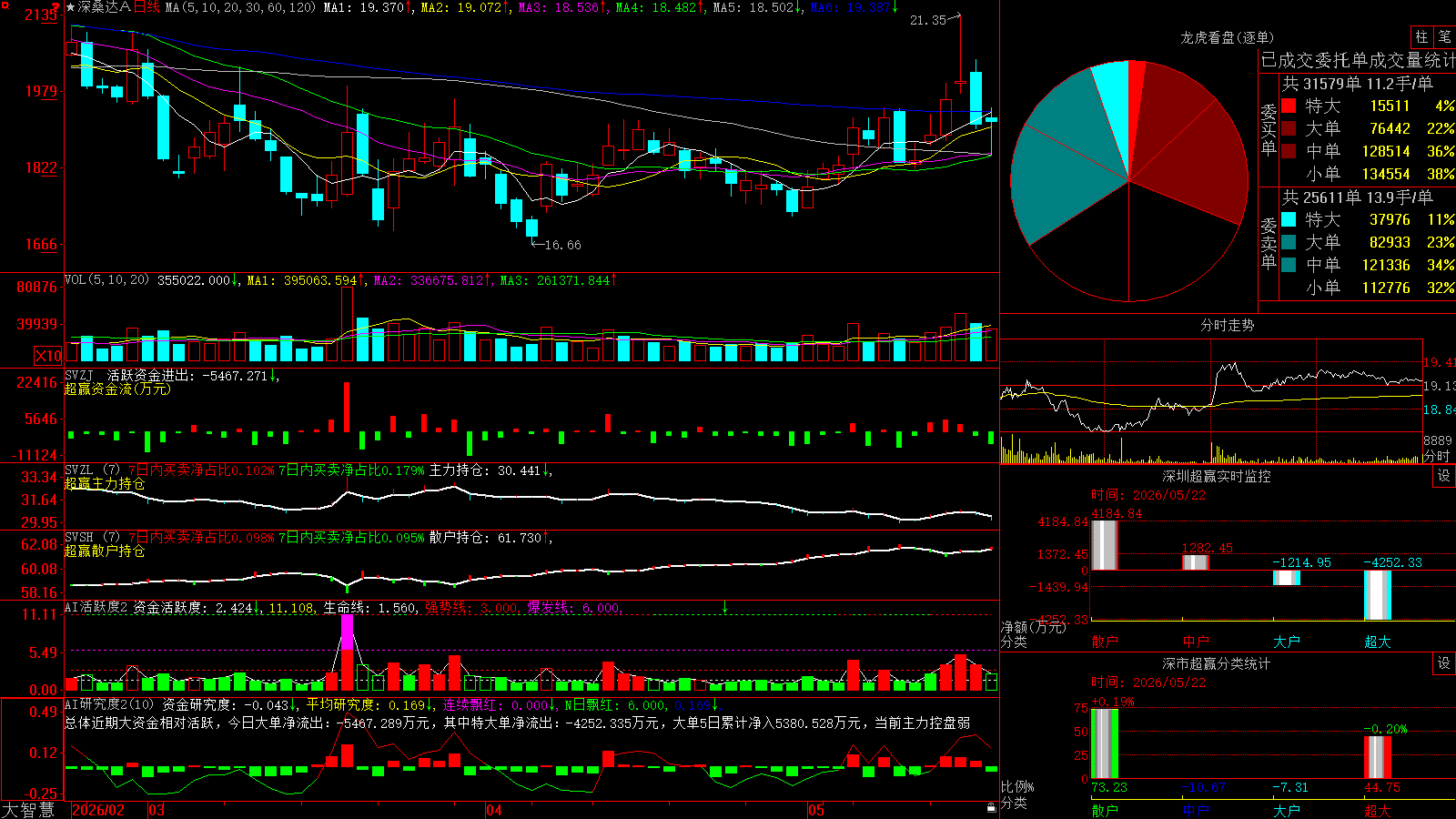
Task: Select the VOL(5,10,20) indicator label
Action: [106, 280]
